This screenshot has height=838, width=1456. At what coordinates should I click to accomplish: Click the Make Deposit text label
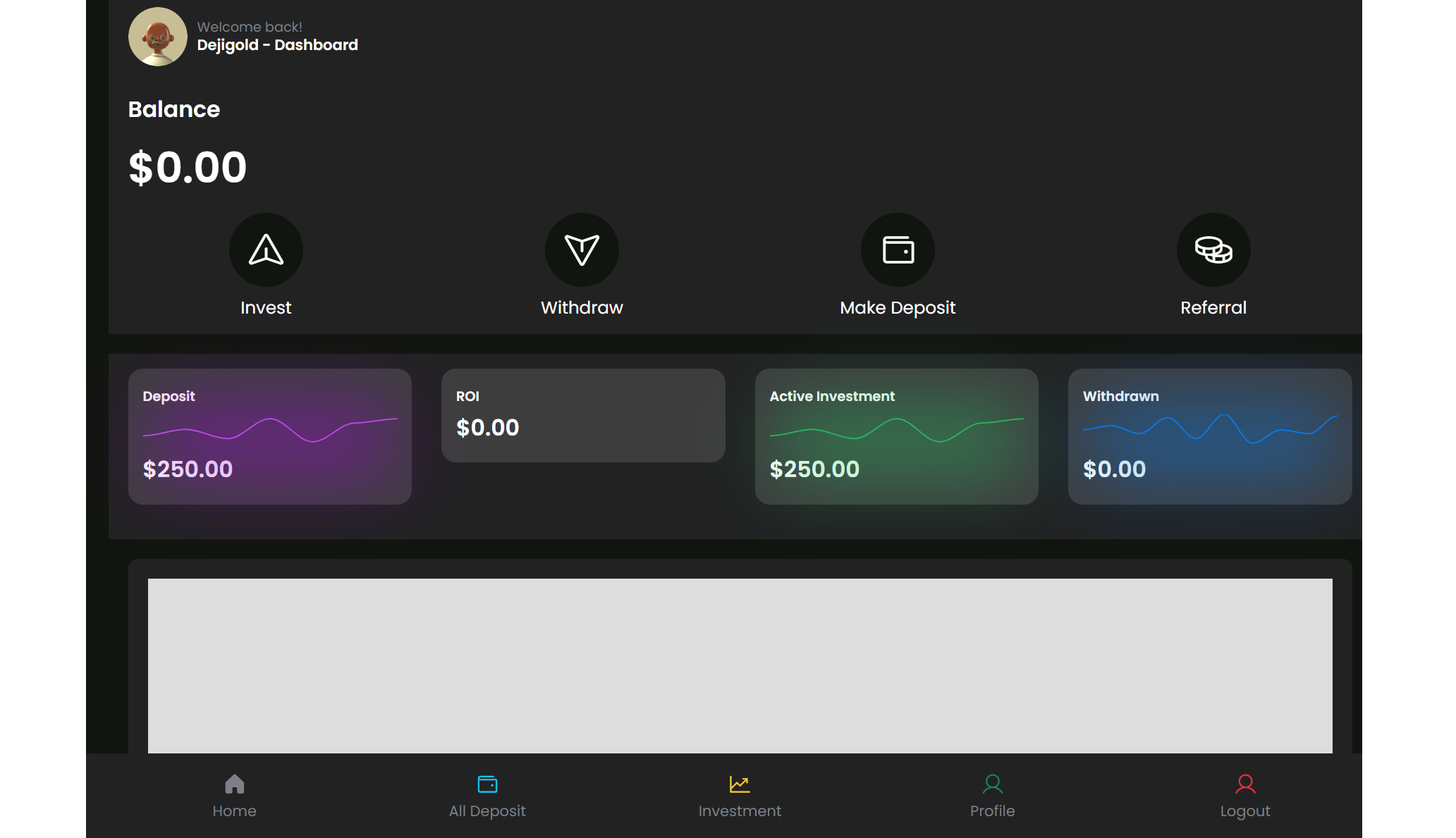pos(898,308)
